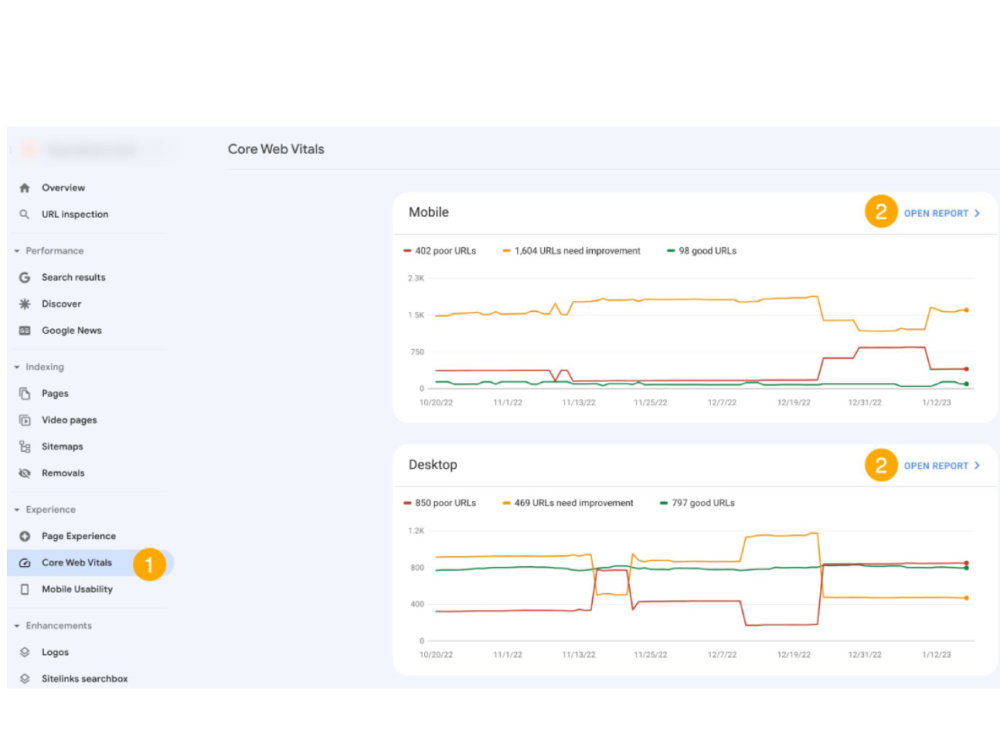
Task: Click the Core Web Vitals page title
Action: point(276,149)
